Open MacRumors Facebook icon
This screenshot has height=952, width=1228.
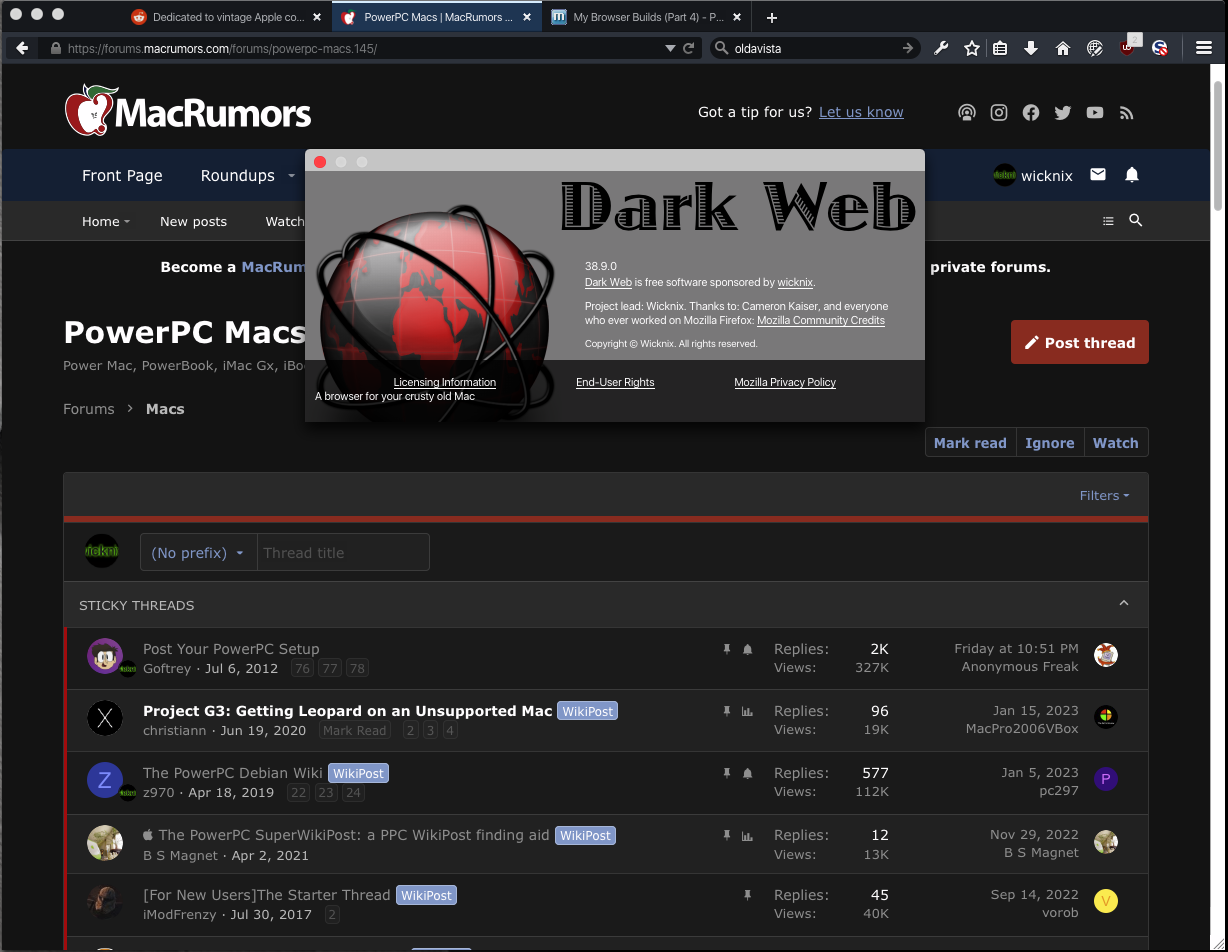tap(1031, 113)
